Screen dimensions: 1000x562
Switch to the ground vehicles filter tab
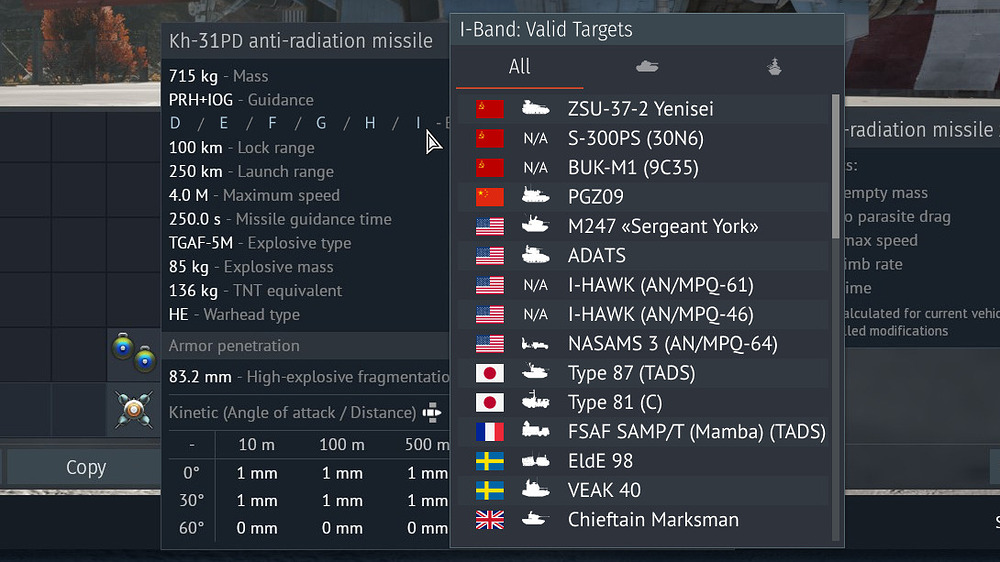647,66
